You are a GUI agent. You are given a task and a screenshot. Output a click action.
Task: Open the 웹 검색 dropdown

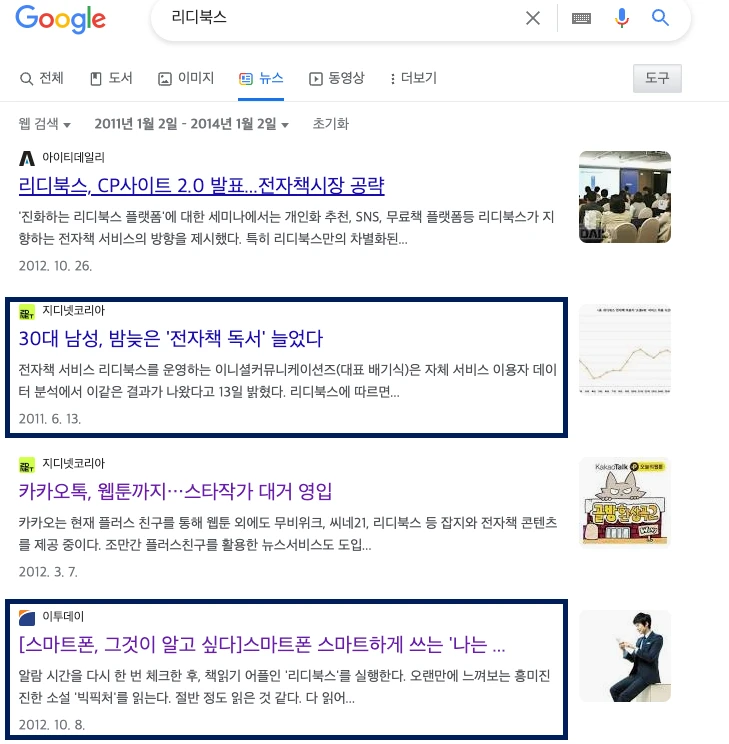click(x=44, y=124)
